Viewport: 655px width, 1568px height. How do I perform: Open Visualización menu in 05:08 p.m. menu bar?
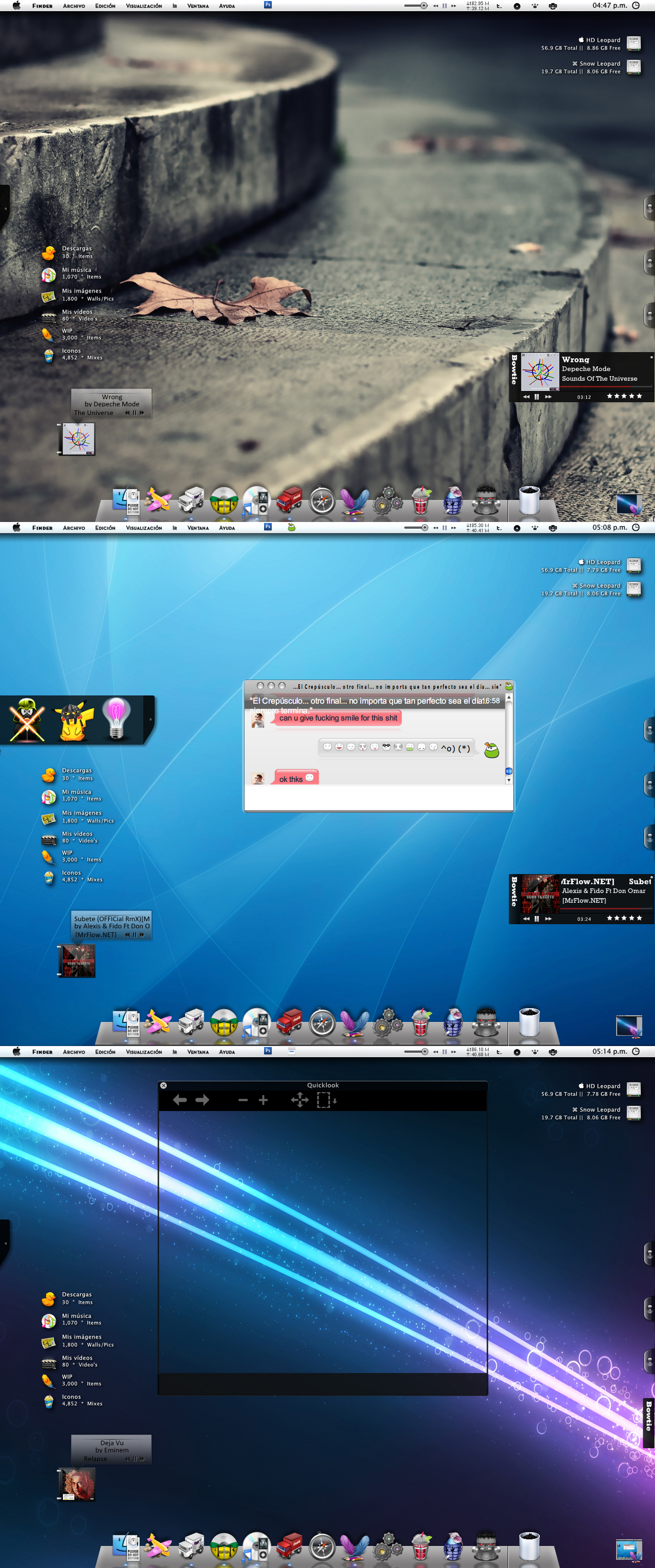coord(144,528)
